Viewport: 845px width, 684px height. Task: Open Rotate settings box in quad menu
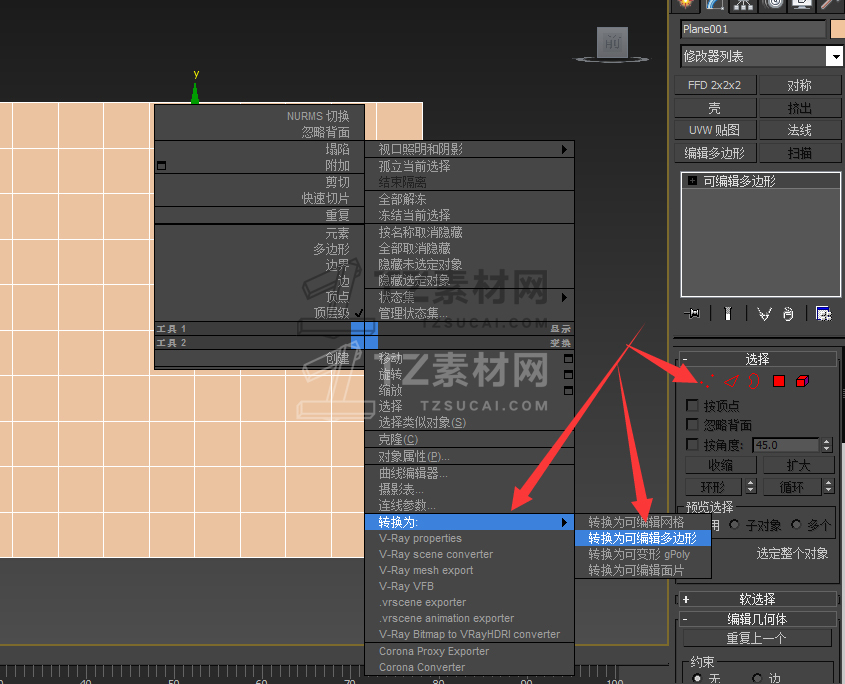pyautogui.click(x=568, y=374)
